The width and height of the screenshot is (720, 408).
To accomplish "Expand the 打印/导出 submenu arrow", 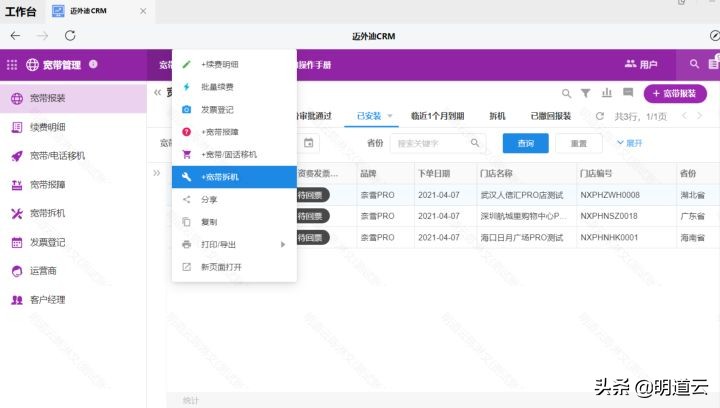I will 283,245.
